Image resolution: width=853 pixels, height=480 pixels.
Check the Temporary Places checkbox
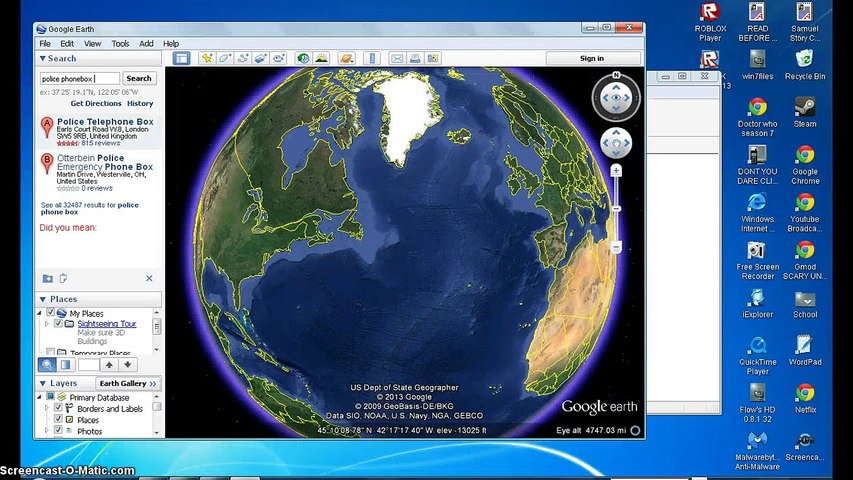[x=51, y=352]
